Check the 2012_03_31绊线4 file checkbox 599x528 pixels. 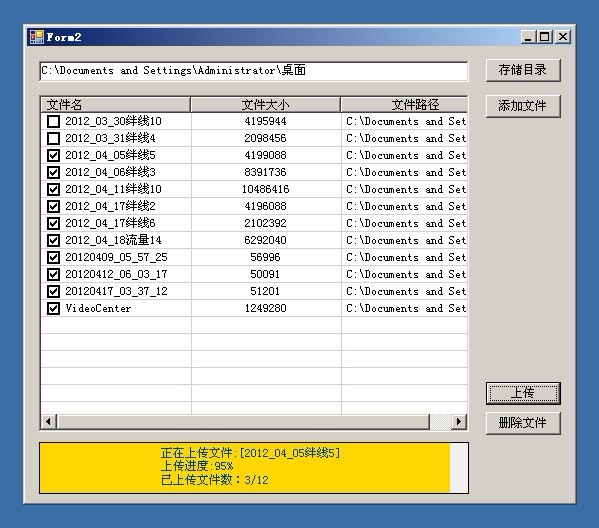click(x=53, y=138)
